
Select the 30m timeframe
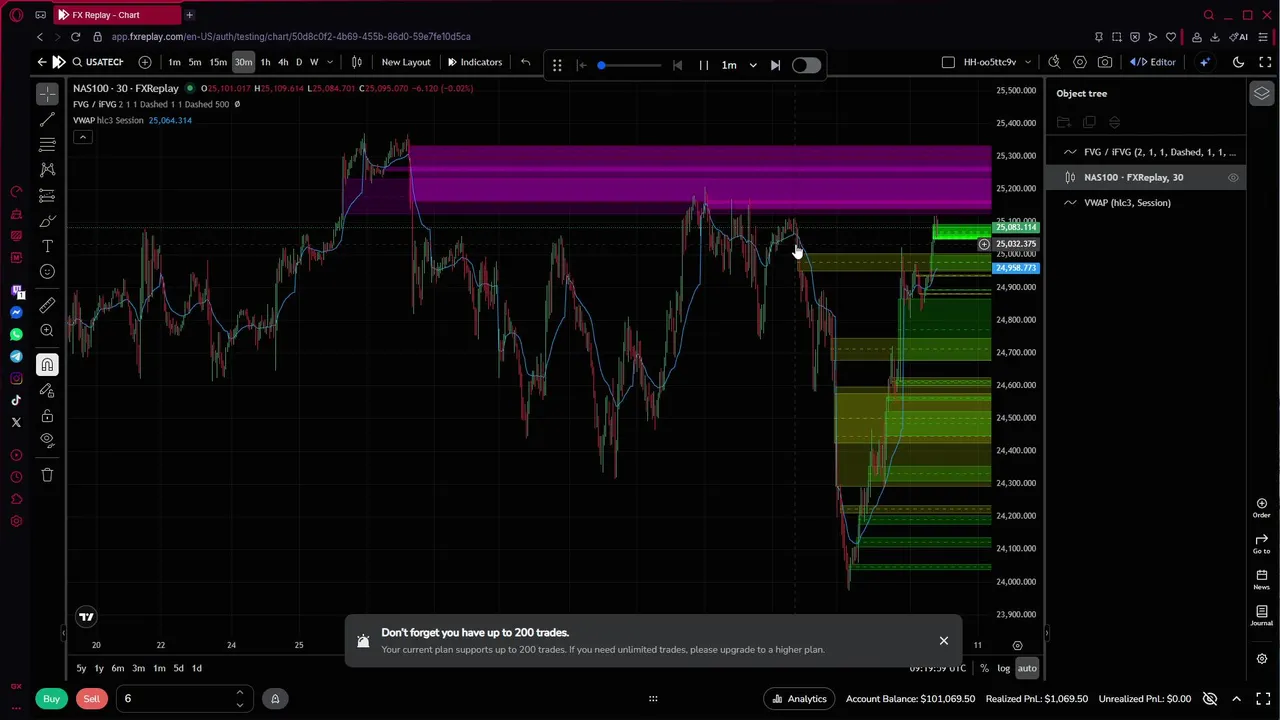click(243, 62)
